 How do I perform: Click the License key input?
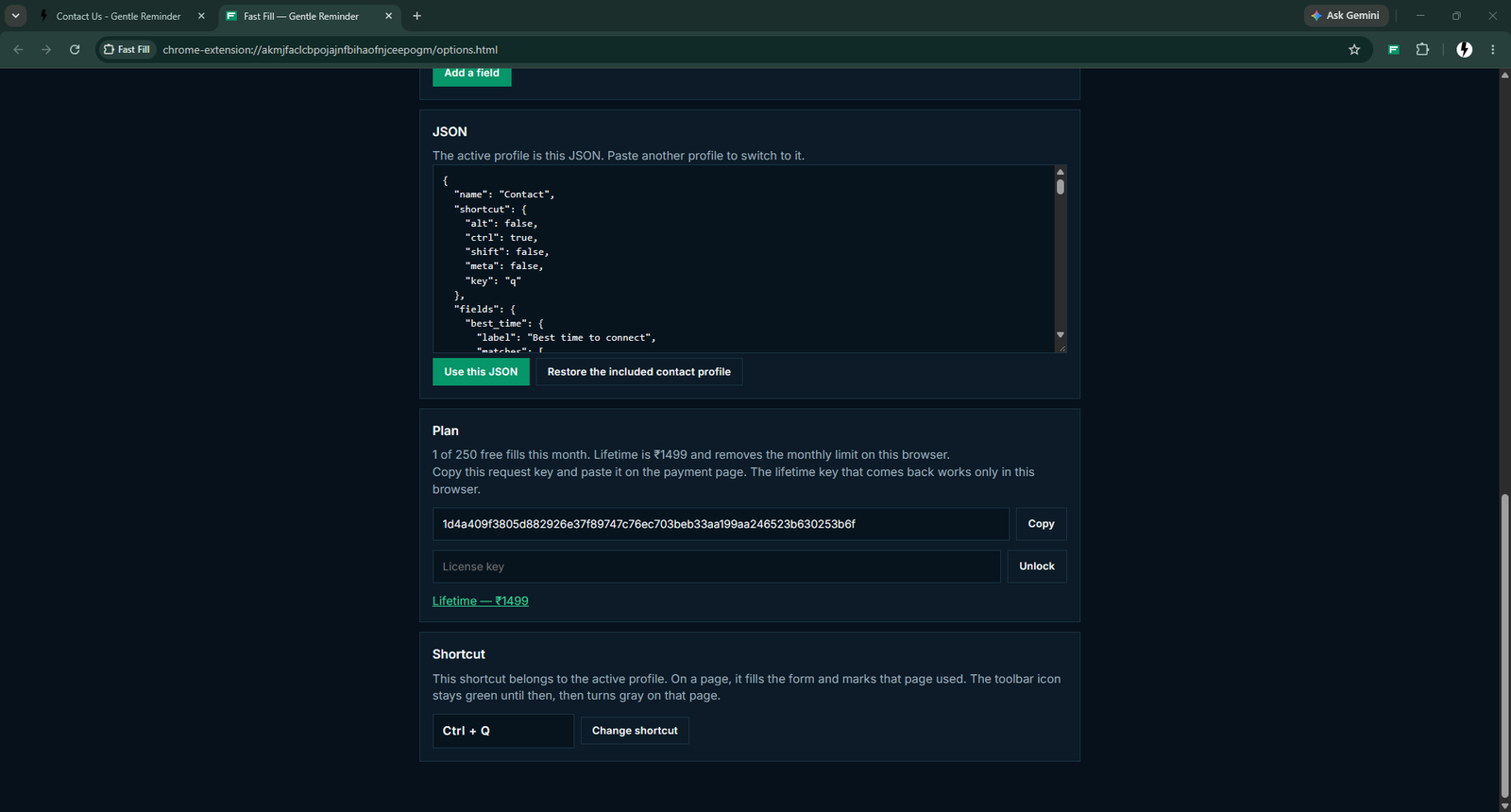[x=717, y=567]
